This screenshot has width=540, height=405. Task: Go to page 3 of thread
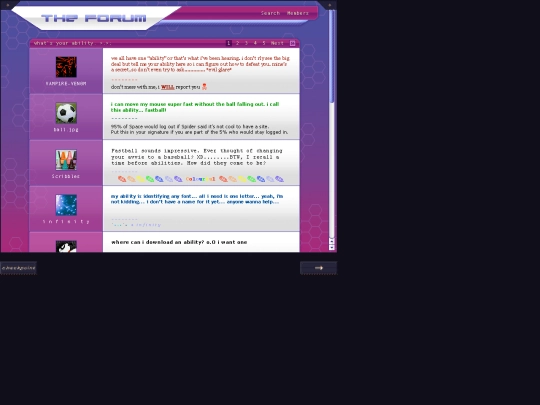click(x=246, y=43)
